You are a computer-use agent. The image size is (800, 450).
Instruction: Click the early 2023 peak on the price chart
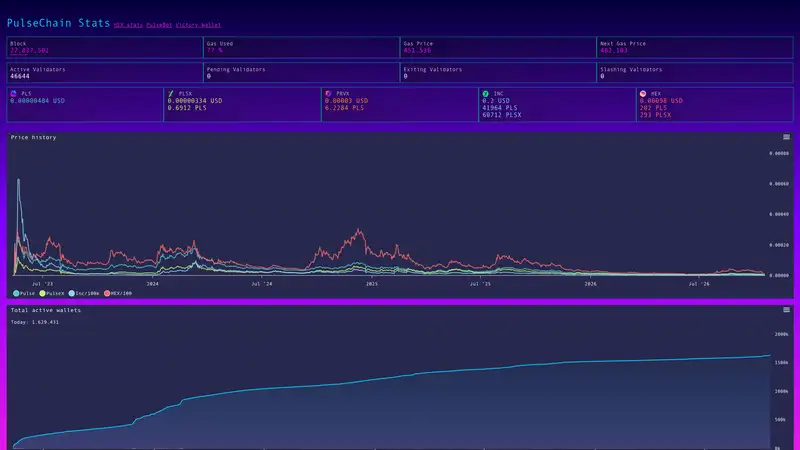click(18, 180)
